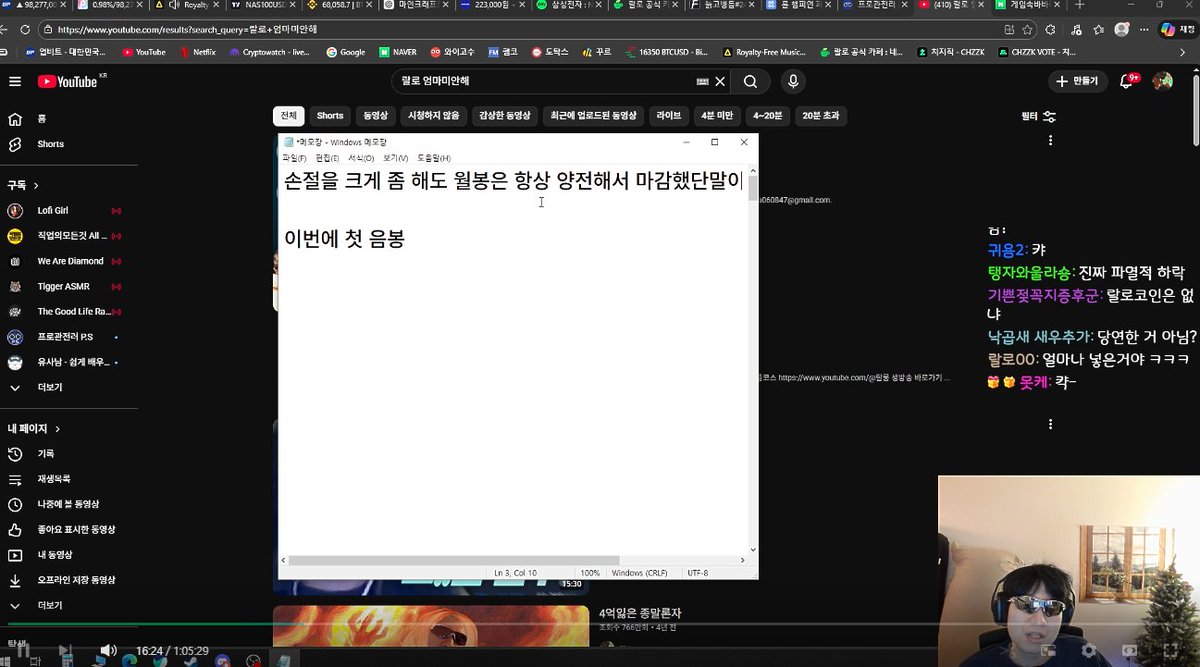Open the video player settings gear
Screen dimensions: 1200x667
[x=1089, y=651]
